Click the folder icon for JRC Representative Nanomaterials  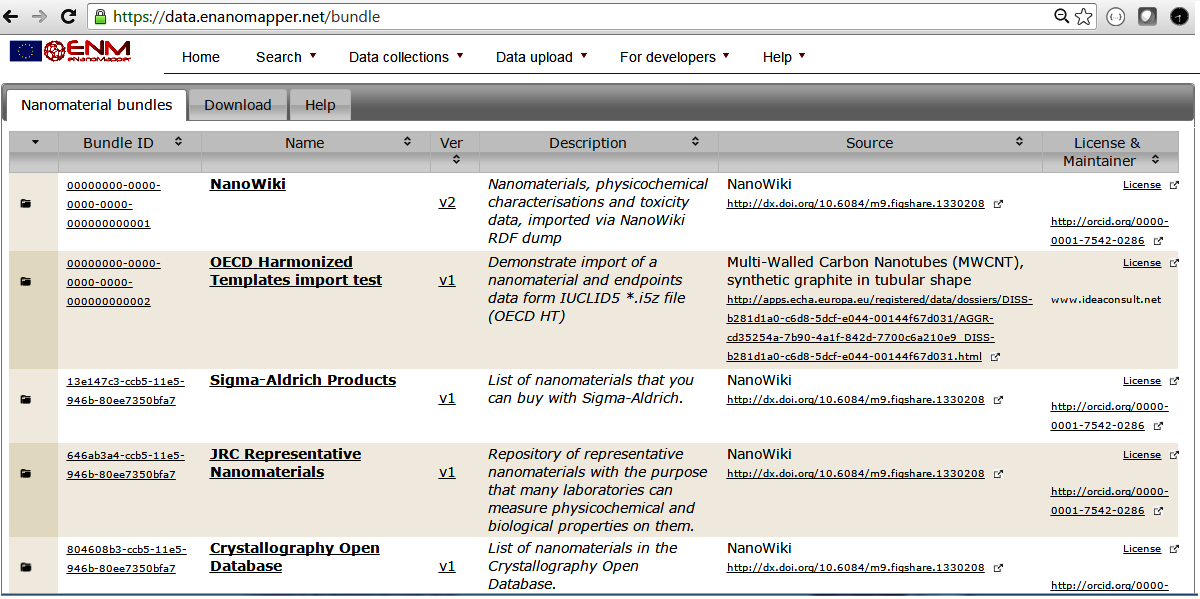(25, 473)
